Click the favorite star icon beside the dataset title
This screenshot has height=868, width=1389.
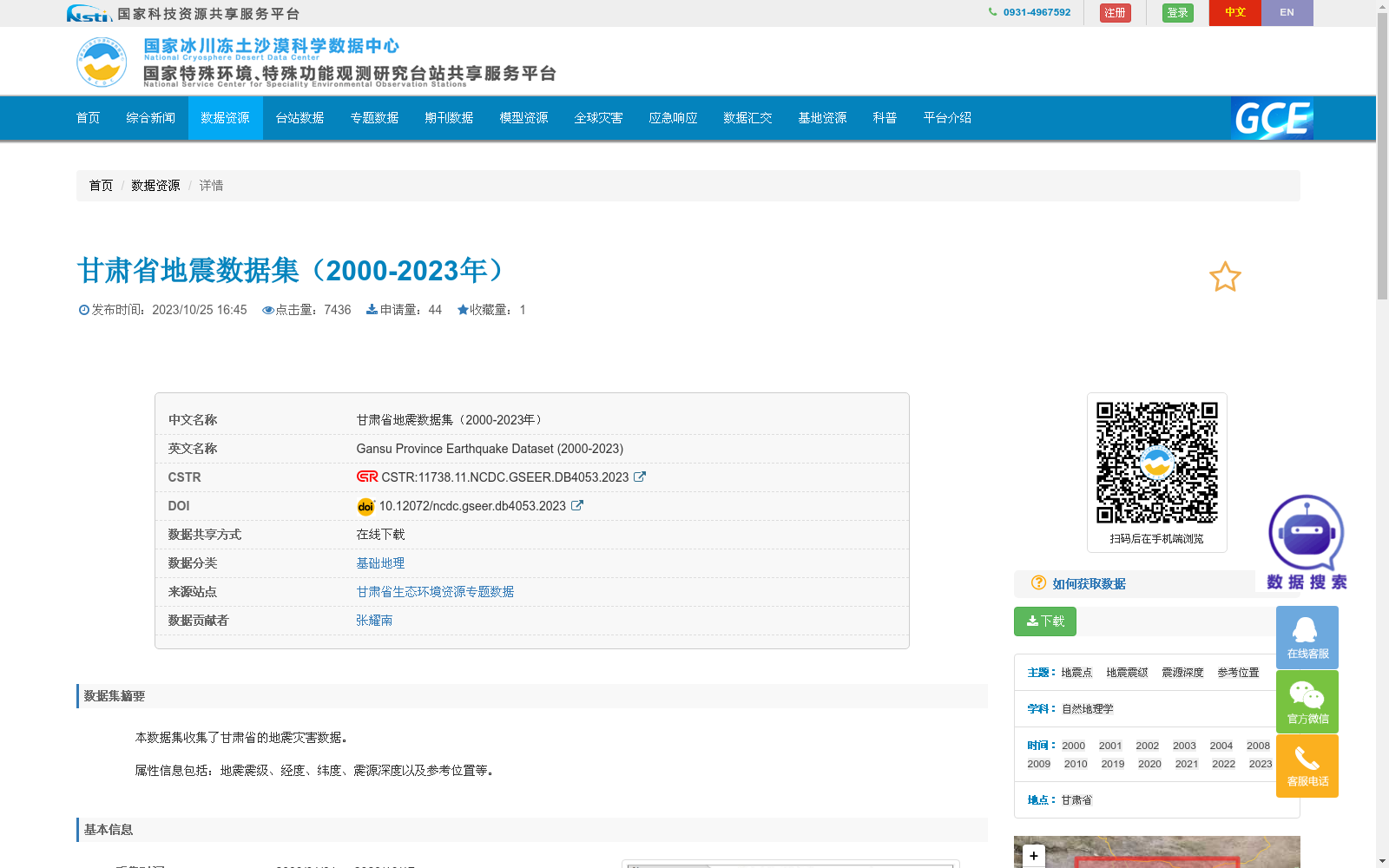point(1225,277)
